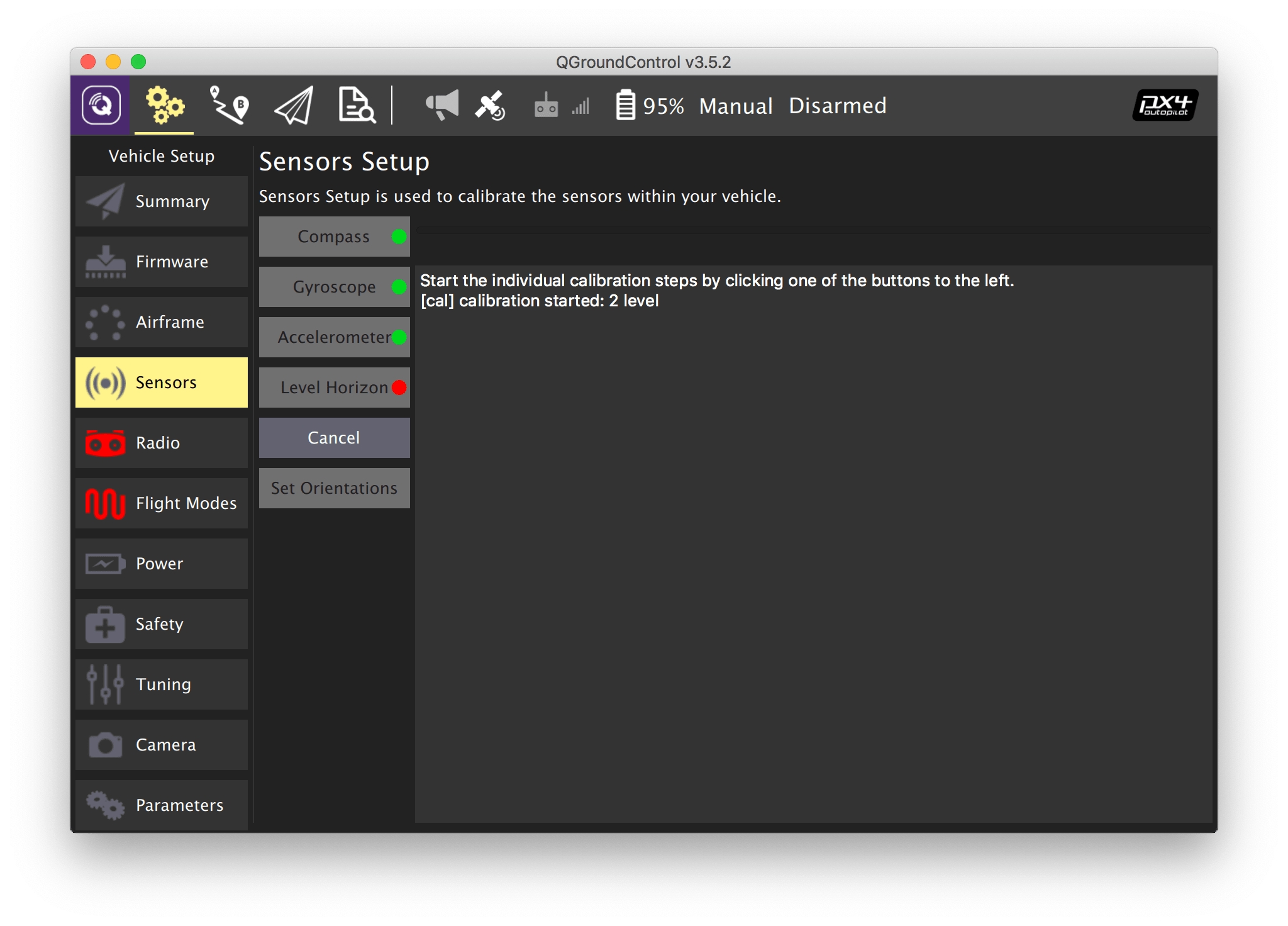Click the PX4 autopilot logo
Viewport: 1288px width, 926px height.
(x=1164, y=105)
